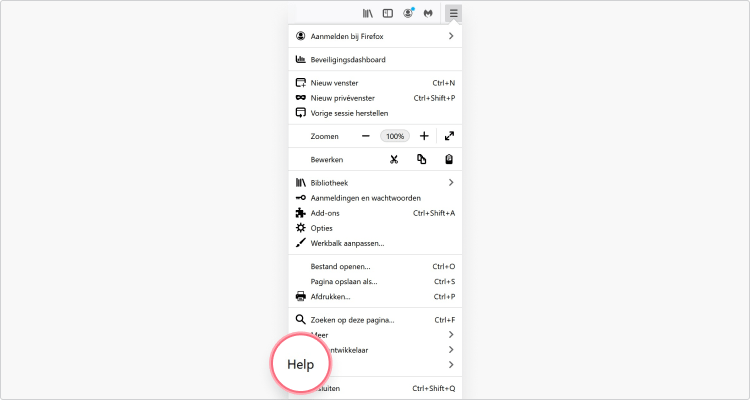Screen dimensions: 750x400
Task: Cut with the scissors icon
Action: tap(394, 159)
